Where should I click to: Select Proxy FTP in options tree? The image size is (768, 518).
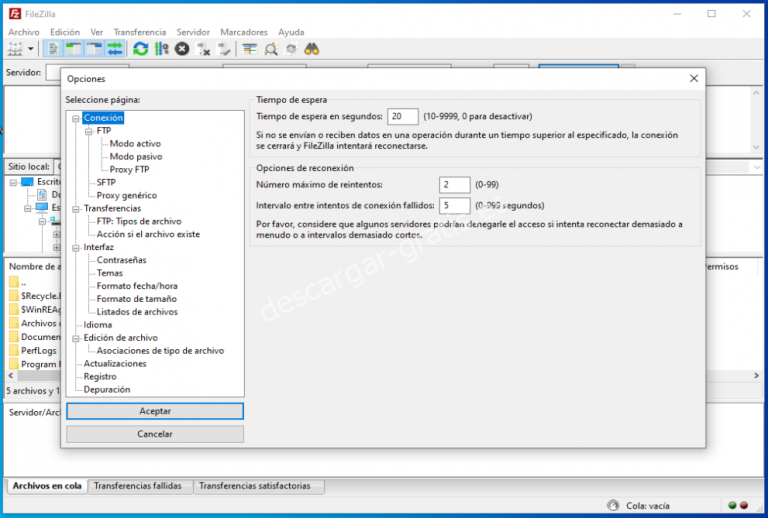pos(129,169)
